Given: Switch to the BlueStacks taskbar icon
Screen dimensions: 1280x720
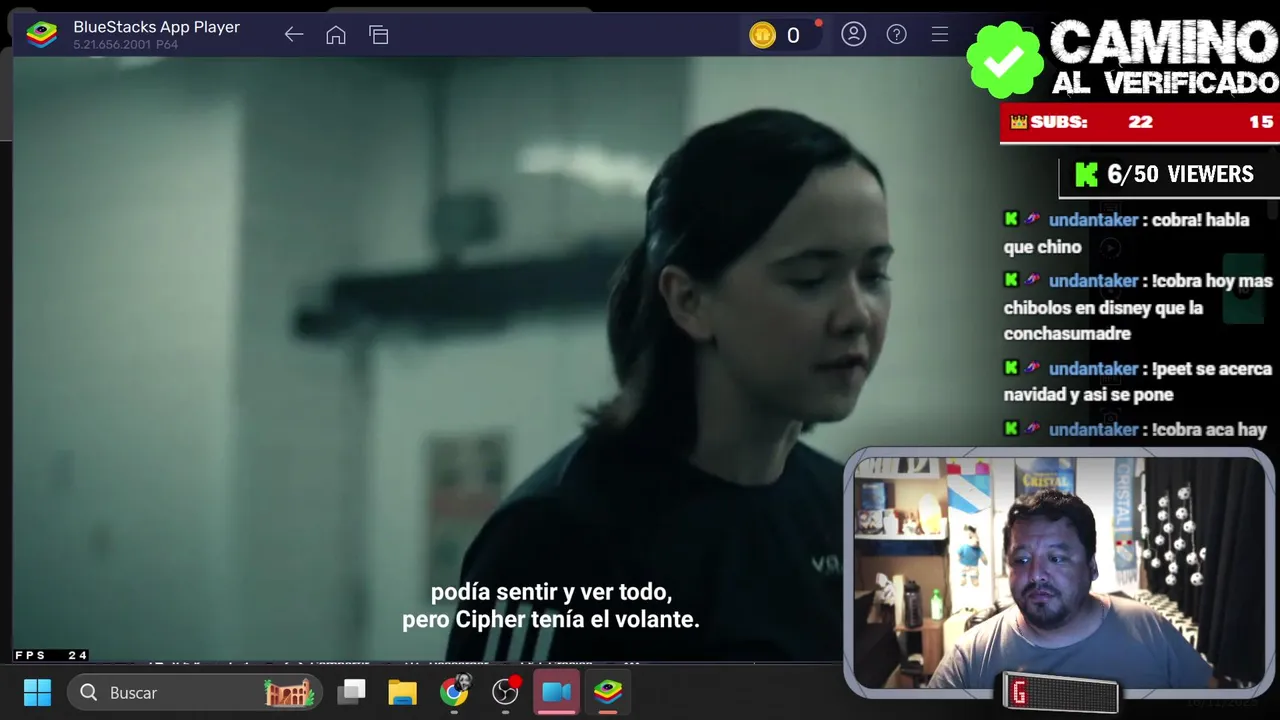Looking at the screenshot, I should click(x=608, y=692).
